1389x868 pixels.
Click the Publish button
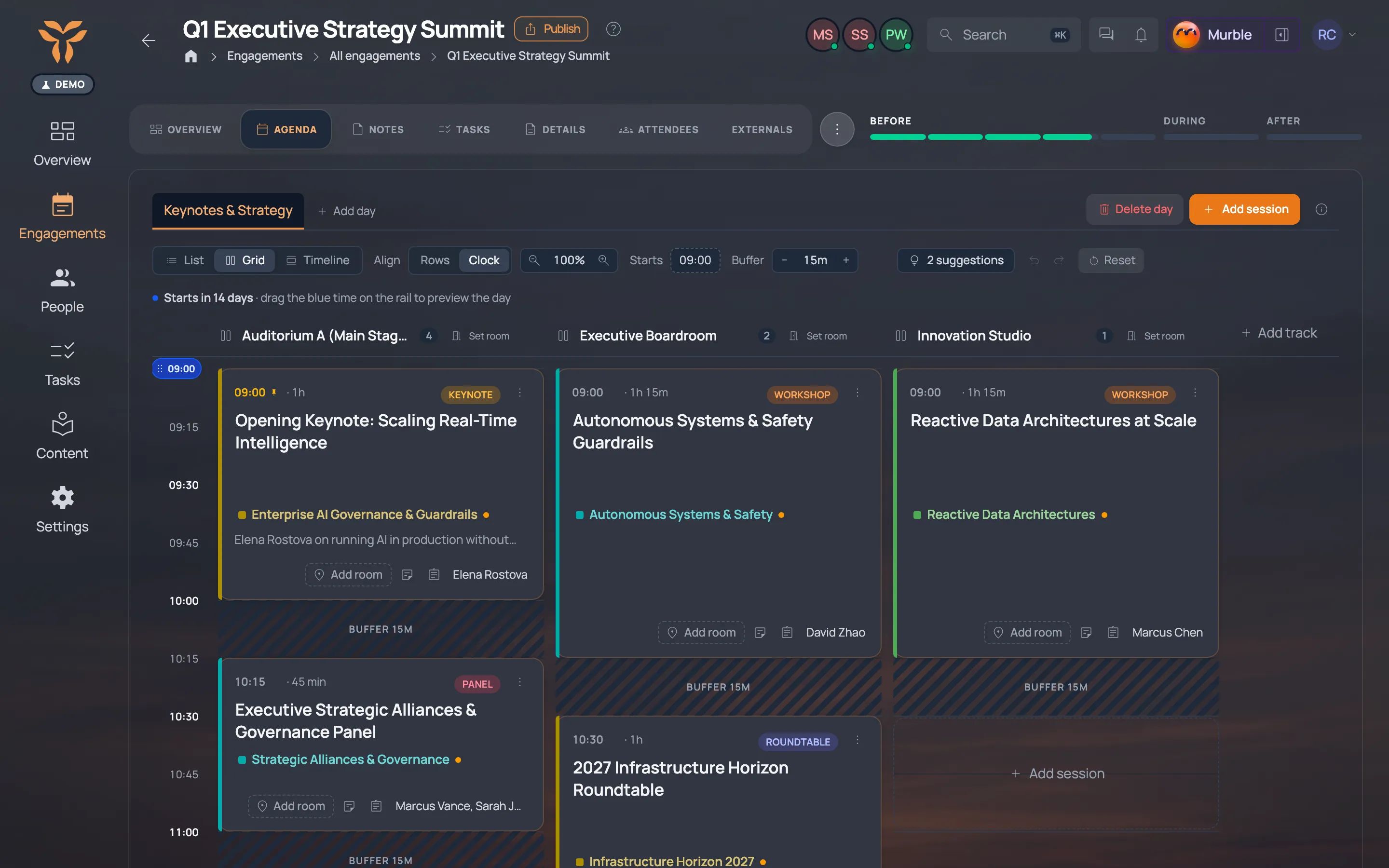551,29
